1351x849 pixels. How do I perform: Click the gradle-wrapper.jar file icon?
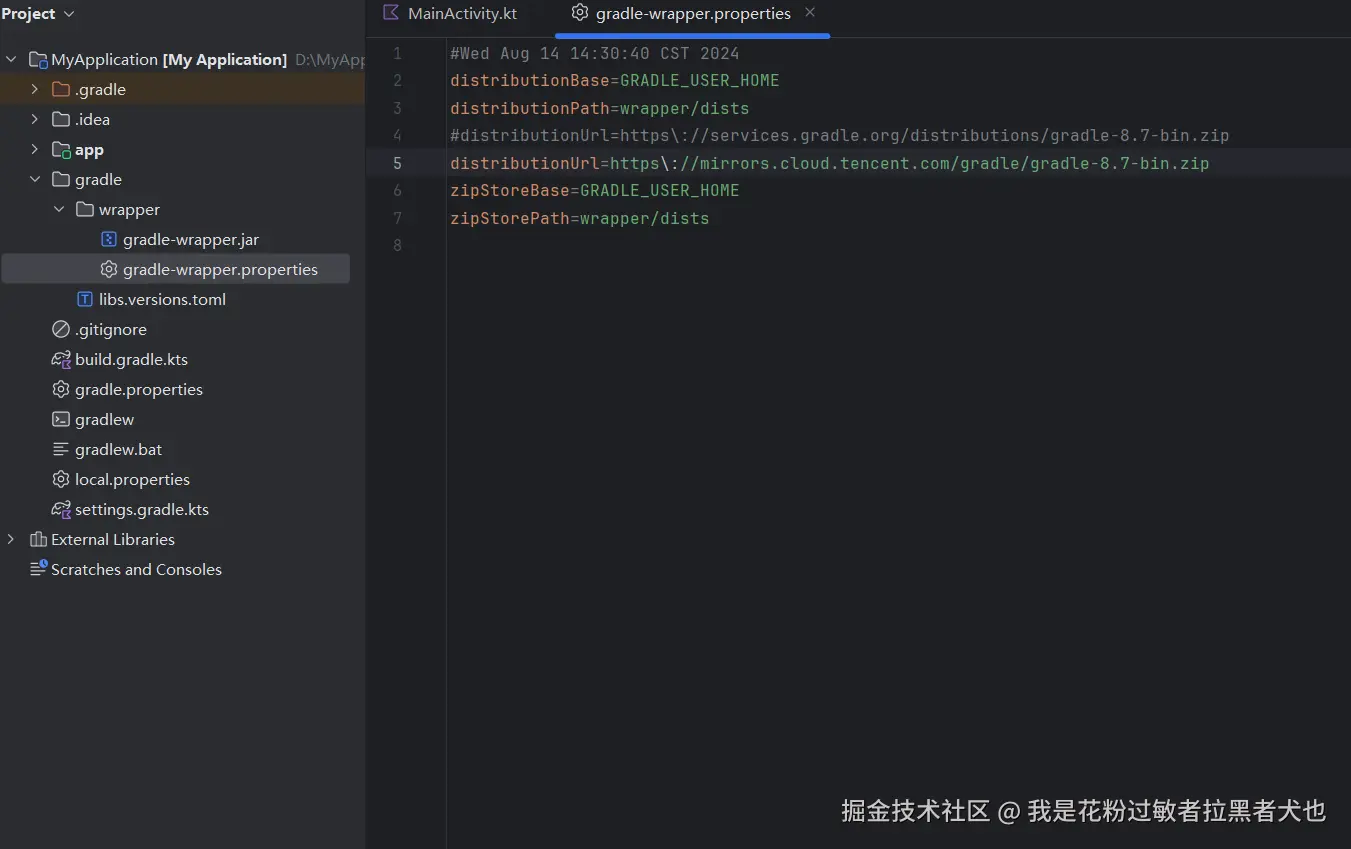tap(109, 240)
